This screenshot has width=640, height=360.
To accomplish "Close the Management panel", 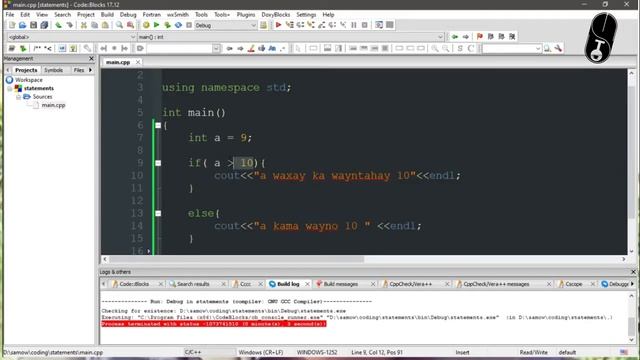I will tap(91, 59).
